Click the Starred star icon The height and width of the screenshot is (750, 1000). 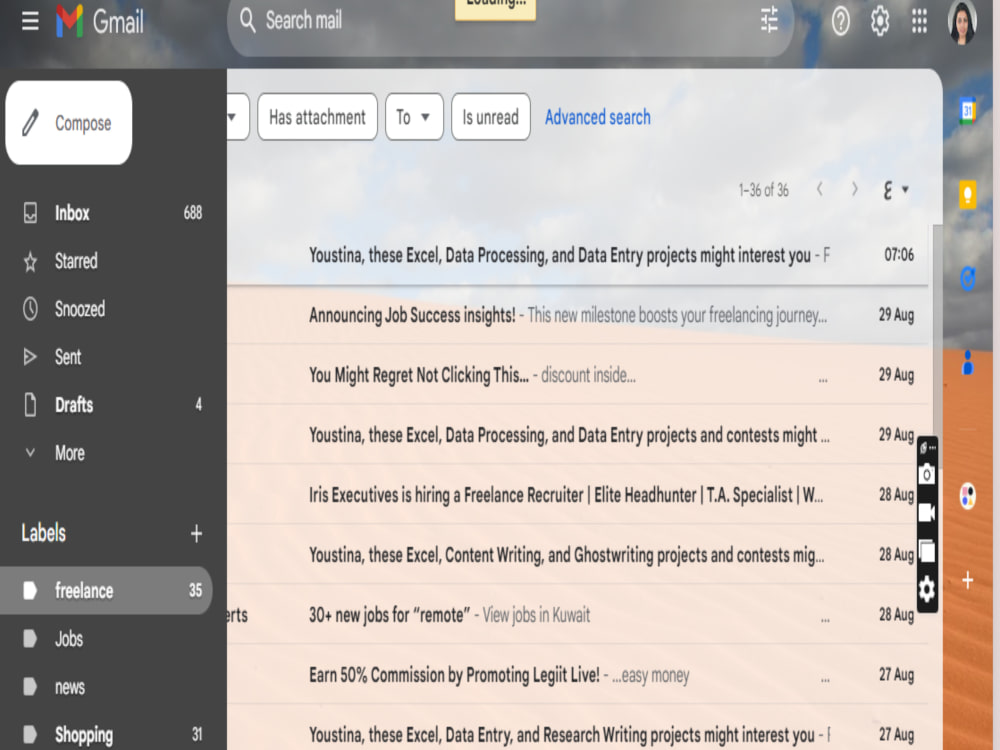[x=30, y=261]
